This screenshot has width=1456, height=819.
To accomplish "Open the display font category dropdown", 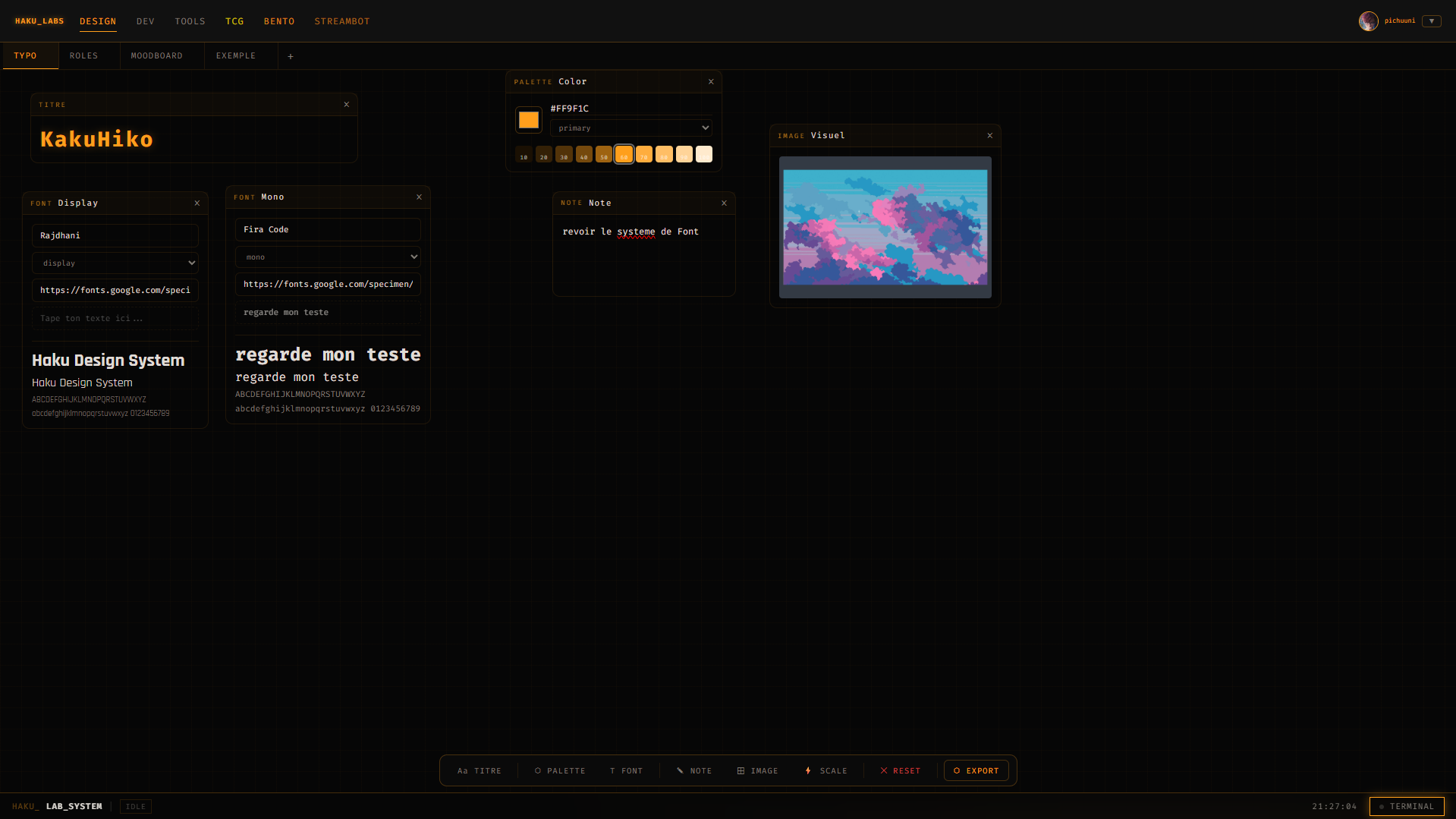I will [x=115, y=263].
